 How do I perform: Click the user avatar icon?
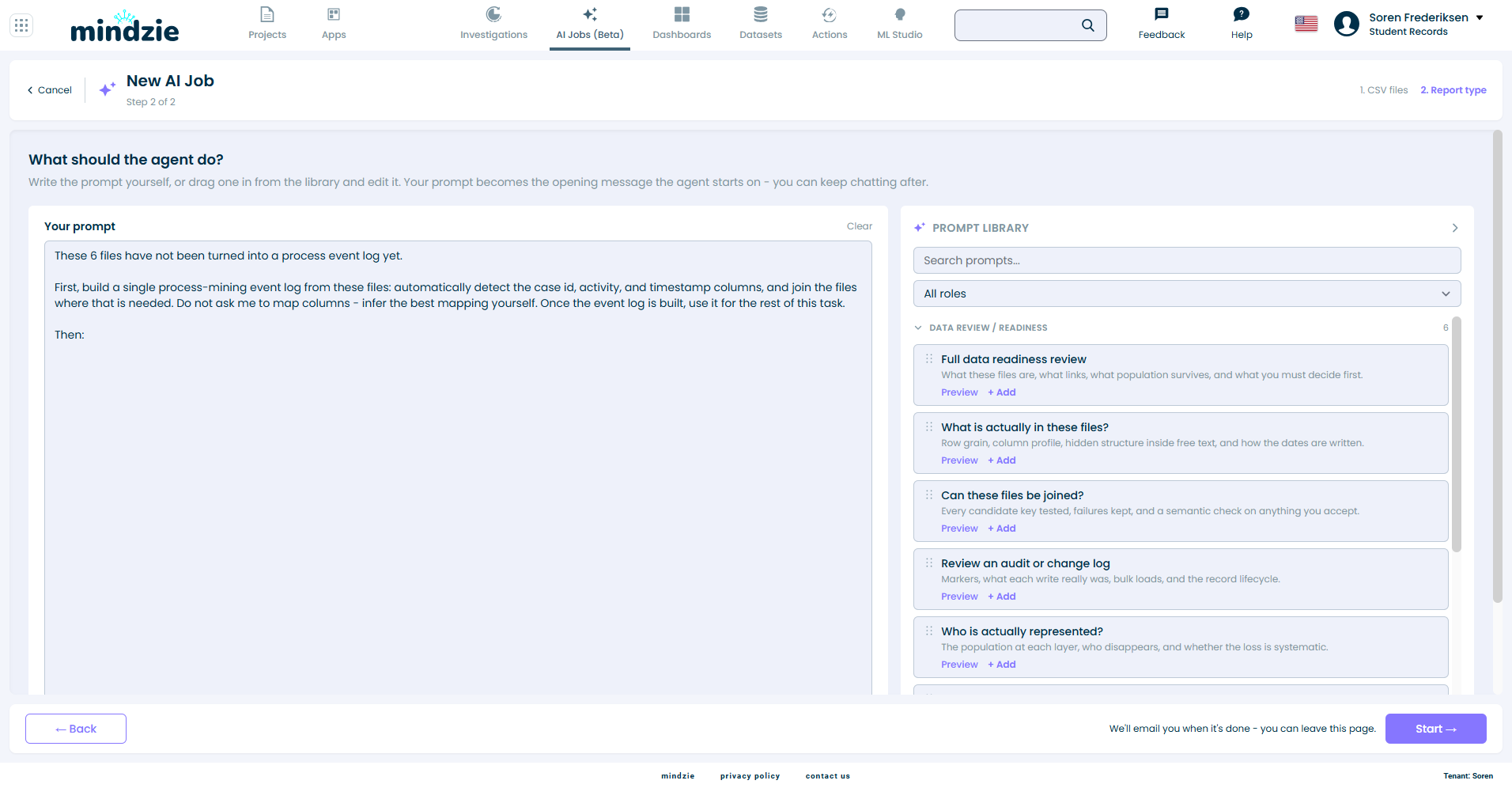(1346, 24)
